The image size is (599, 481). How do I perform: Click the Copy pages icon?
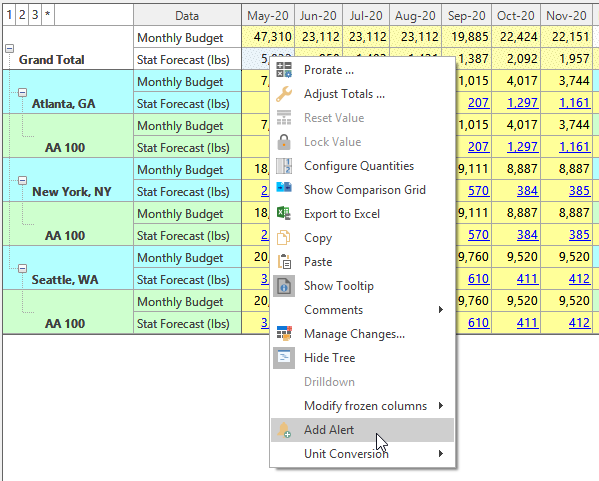pos(284,238)
